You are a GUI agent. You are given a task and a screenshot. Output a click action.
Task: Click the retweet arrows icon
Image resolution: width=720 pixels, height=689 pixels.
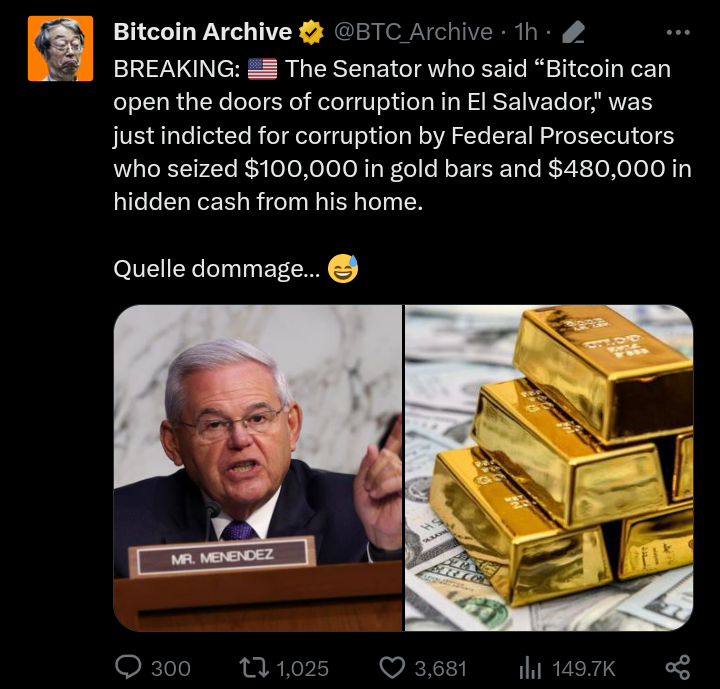[254, 667]
